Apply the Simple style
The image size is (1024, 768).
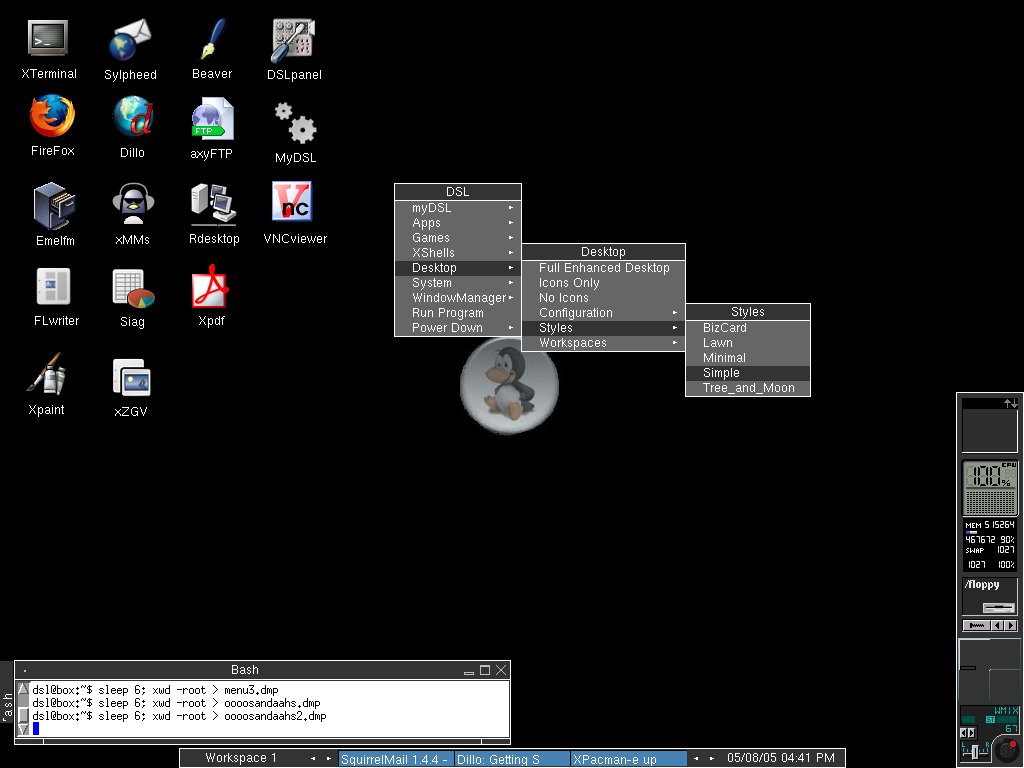pos(748,373)
